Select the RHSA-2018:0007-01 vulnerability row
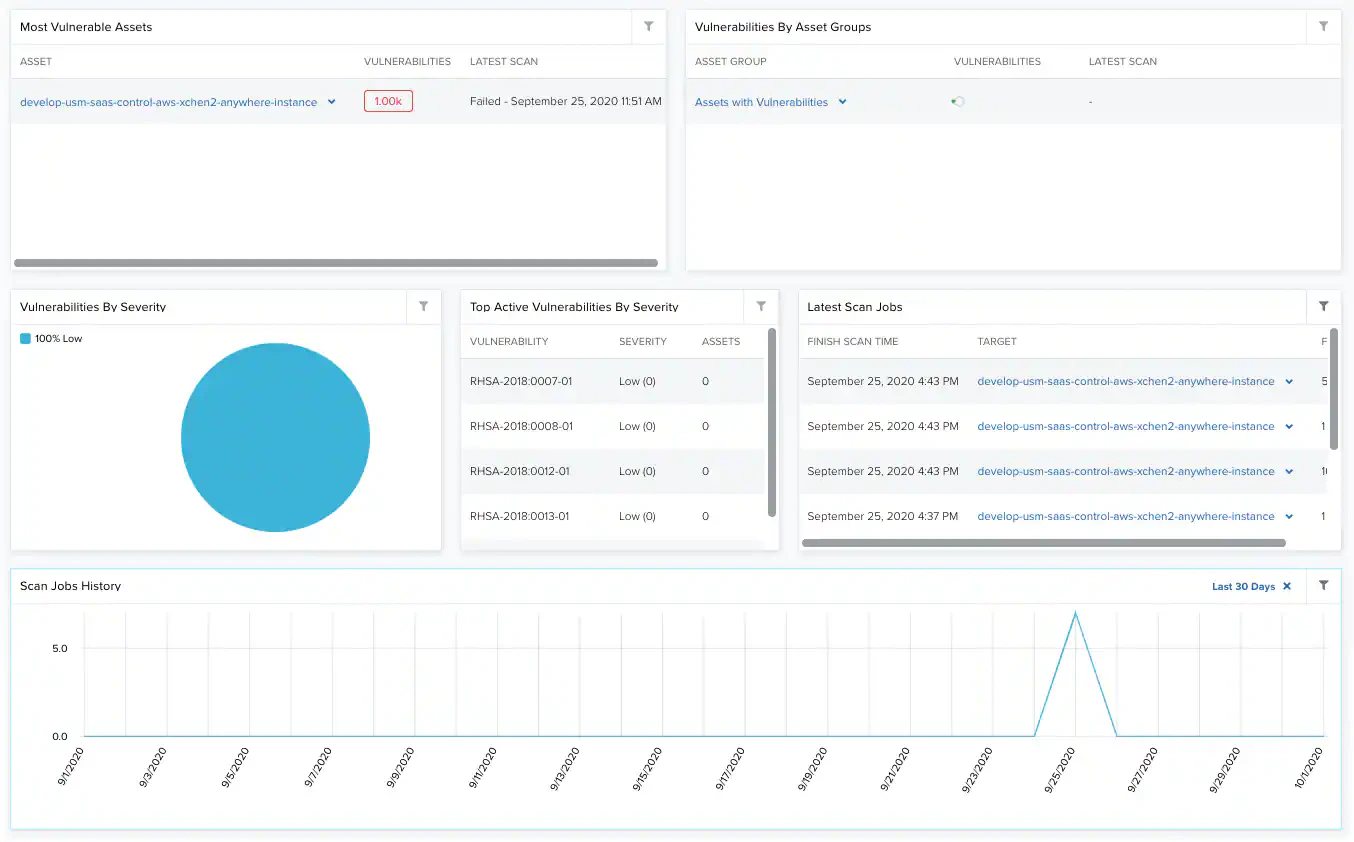Viewport: 1354px width, 842px height. (612, 381)
